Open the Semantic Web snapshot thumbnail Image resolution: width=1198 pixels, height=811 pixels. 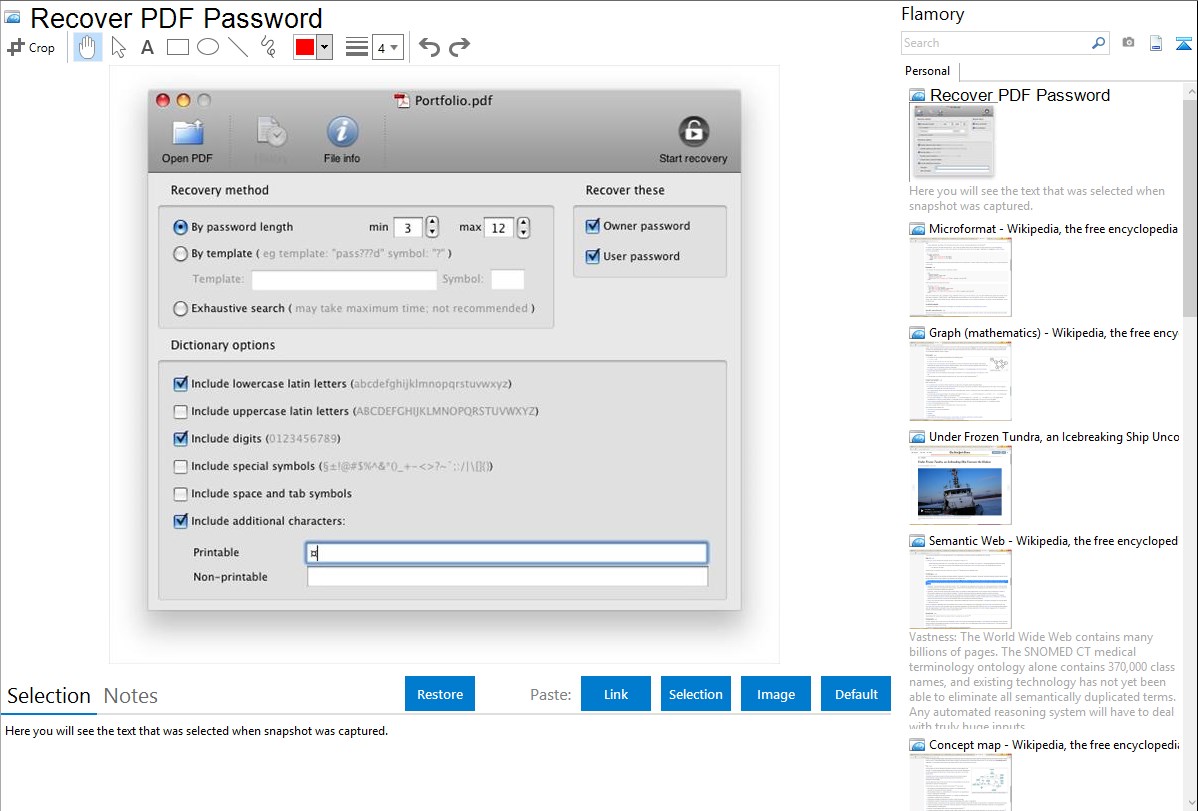pyautogui.click(x=960, y=589)
